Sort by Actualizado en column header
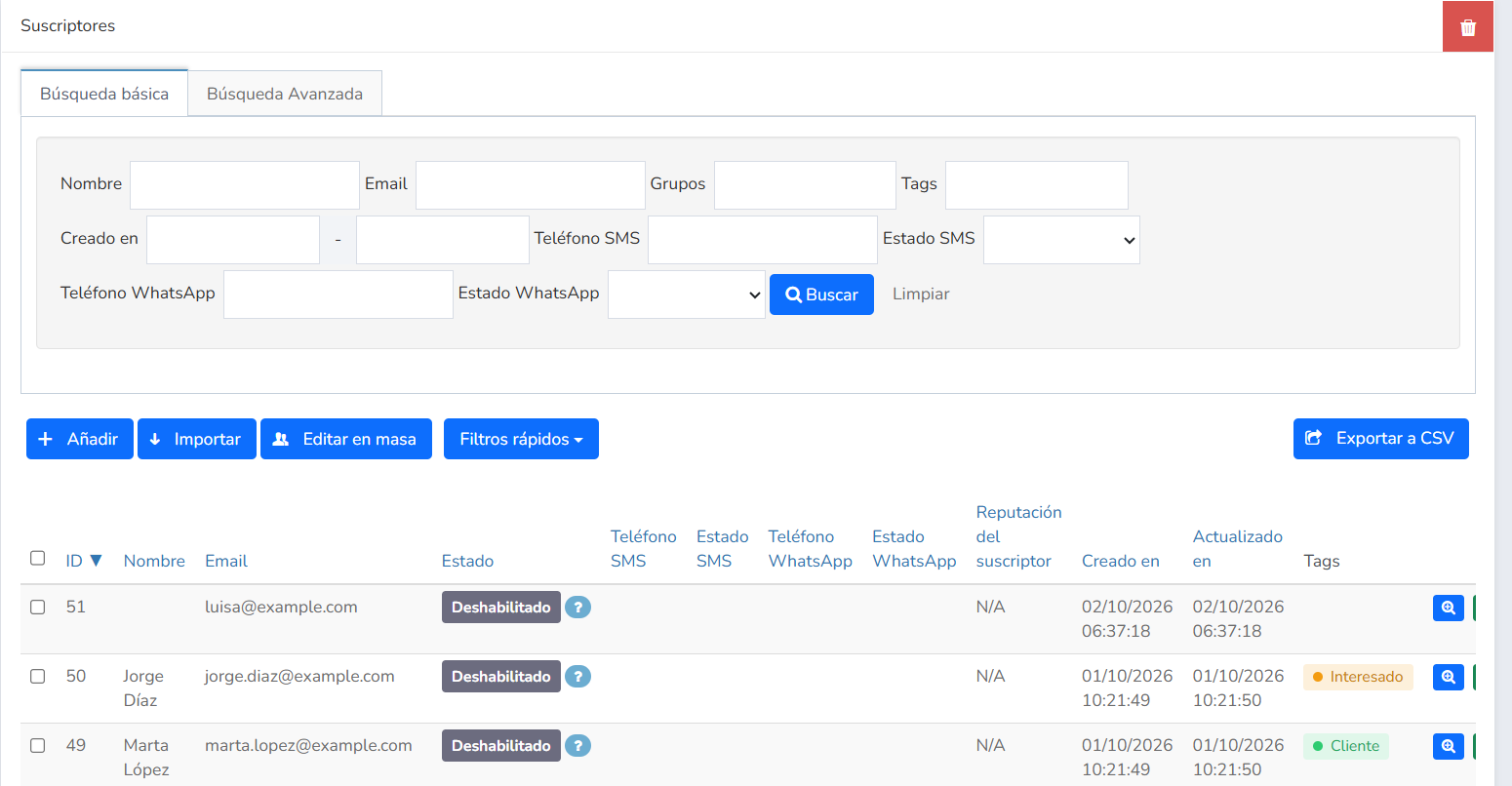1512x786 pixels. (x=1238, y=549)
